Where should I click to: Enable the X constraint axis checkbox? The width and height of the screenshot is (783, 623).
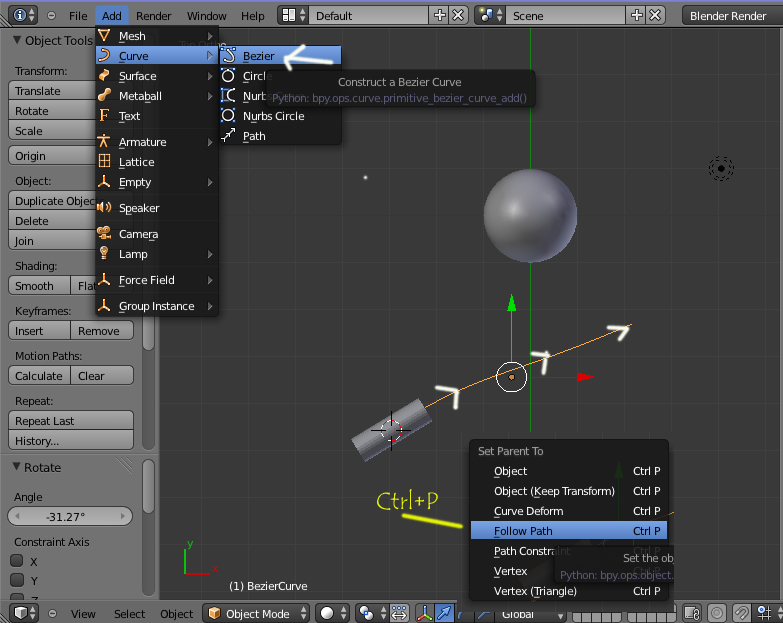17,561
